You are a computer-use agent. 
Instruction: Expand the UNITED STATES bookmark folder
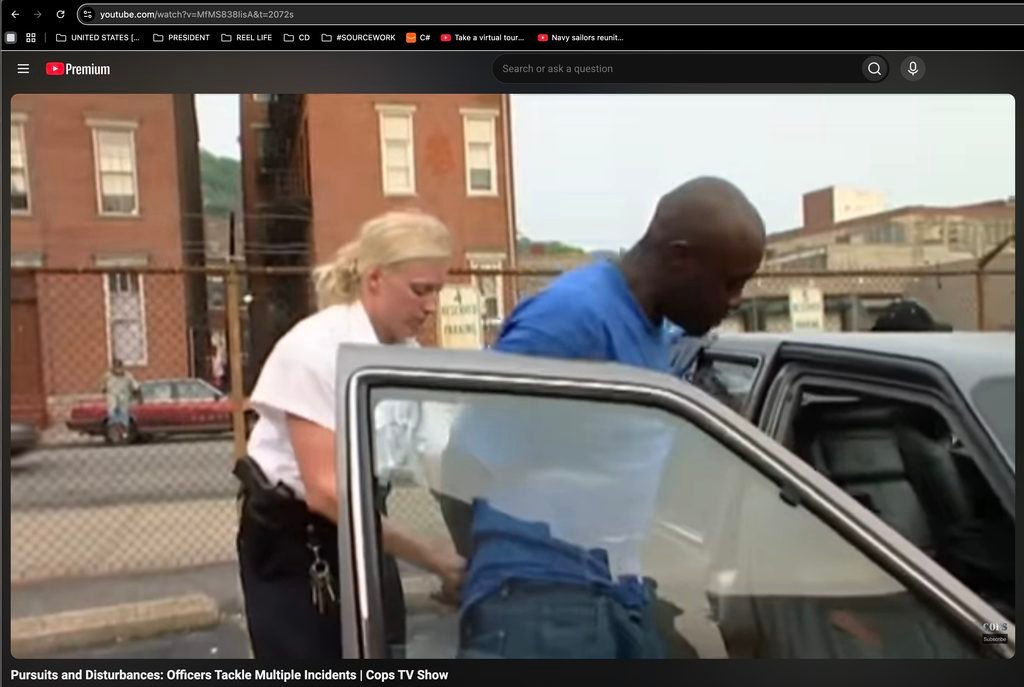98,37
